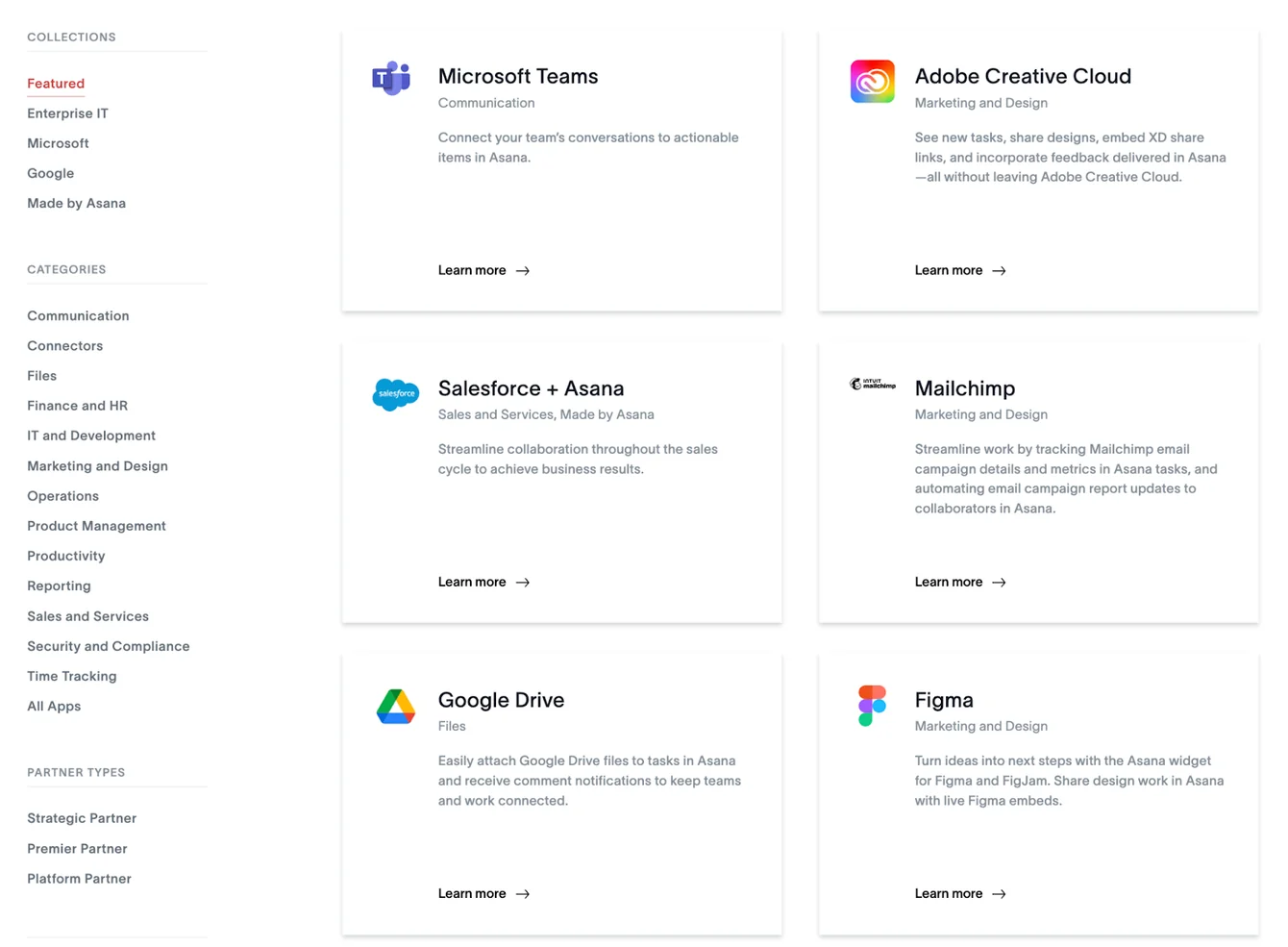Open the Made by Asana collection
This screenshot has width=1288, height=947.
76,203
